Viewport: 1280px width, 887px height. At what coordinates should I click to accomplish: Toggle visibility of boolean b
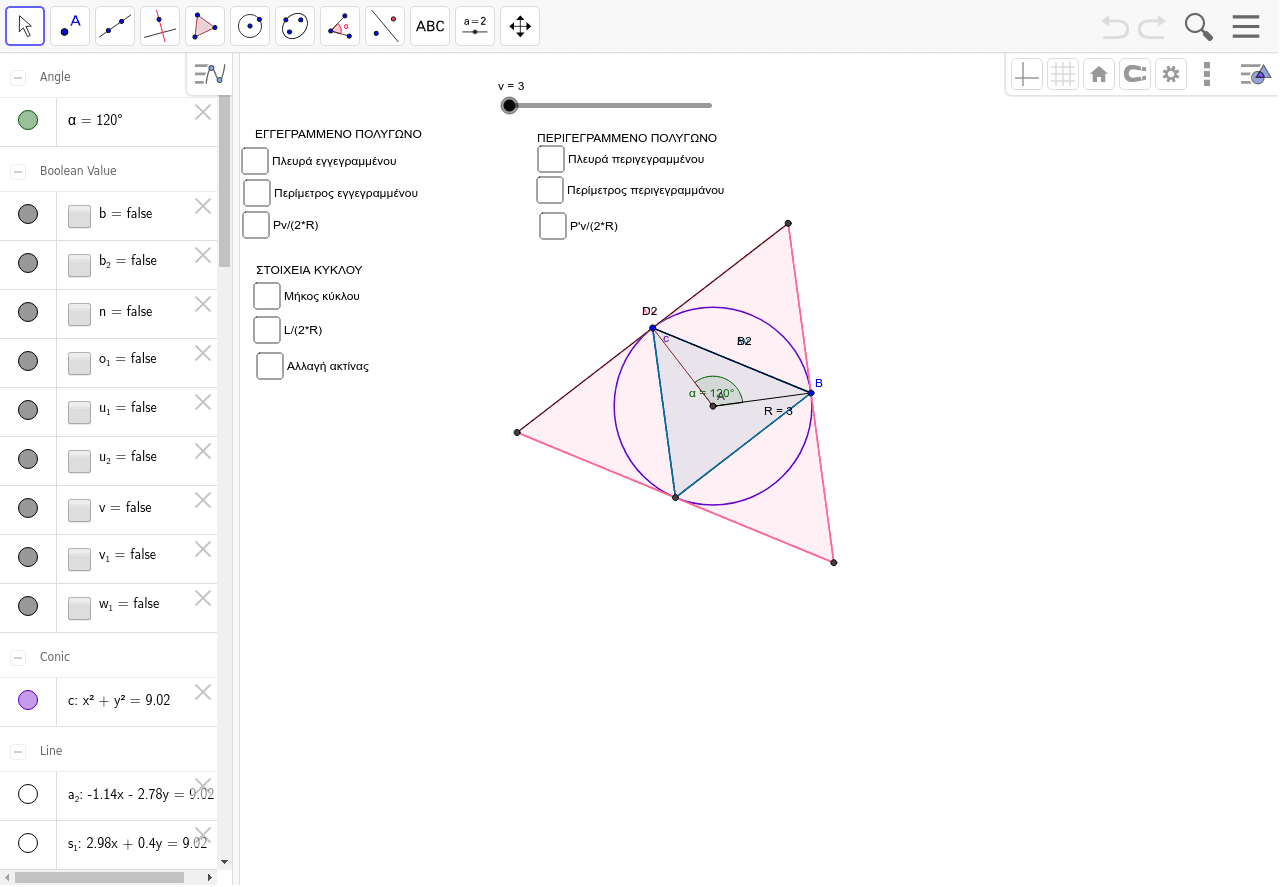(x=28, y=213)
